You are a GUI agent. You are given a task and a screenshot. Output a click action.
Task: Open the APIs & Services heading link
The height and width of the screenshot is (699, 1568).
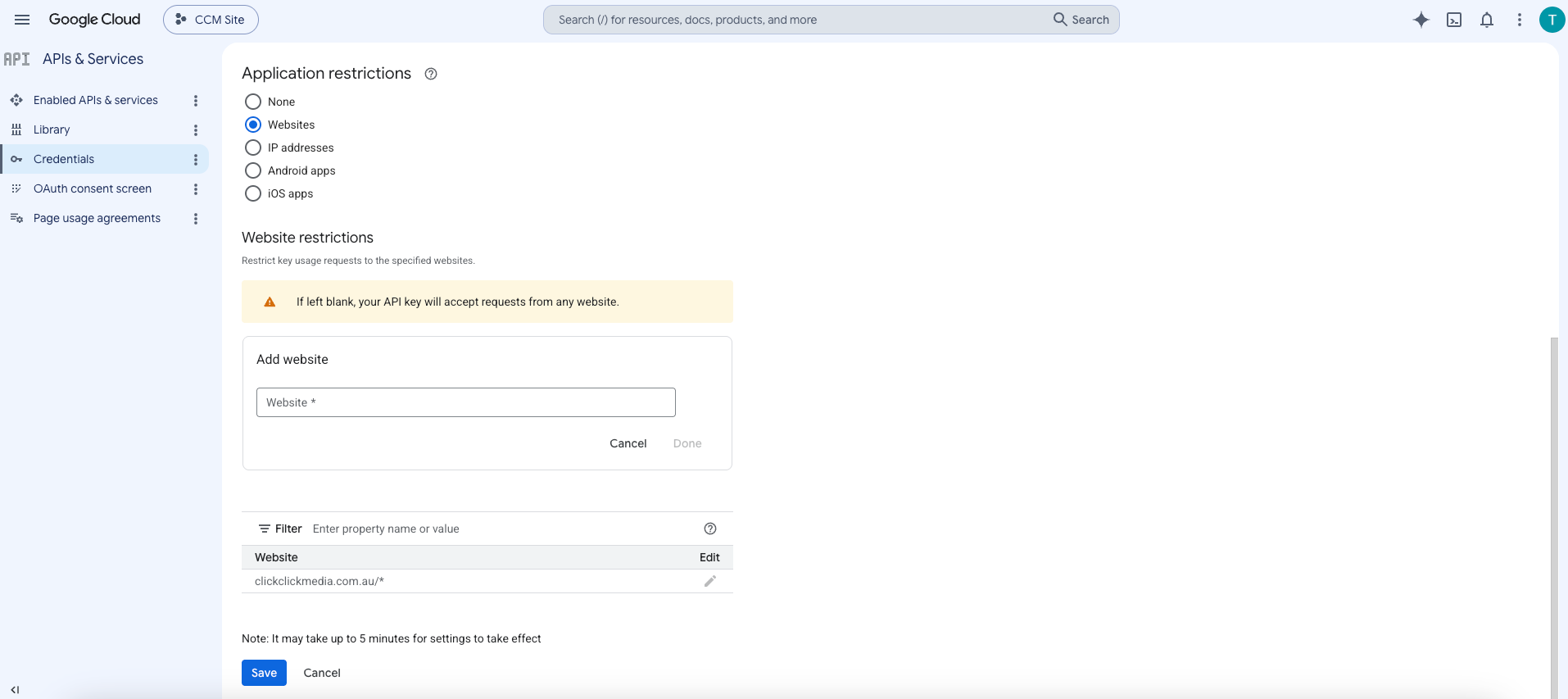tap(93, 59)
